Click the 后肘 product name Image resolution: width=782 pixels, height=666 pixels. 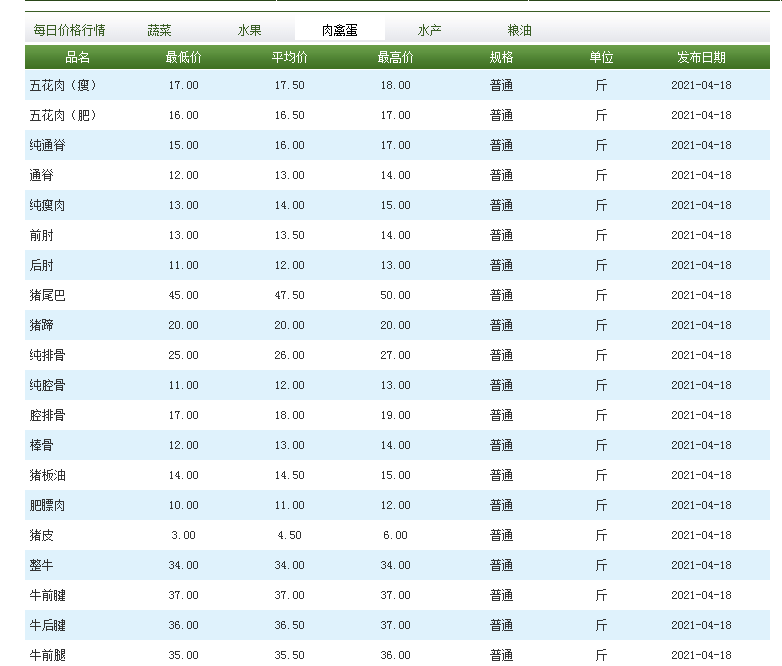[x=41, y=265]
